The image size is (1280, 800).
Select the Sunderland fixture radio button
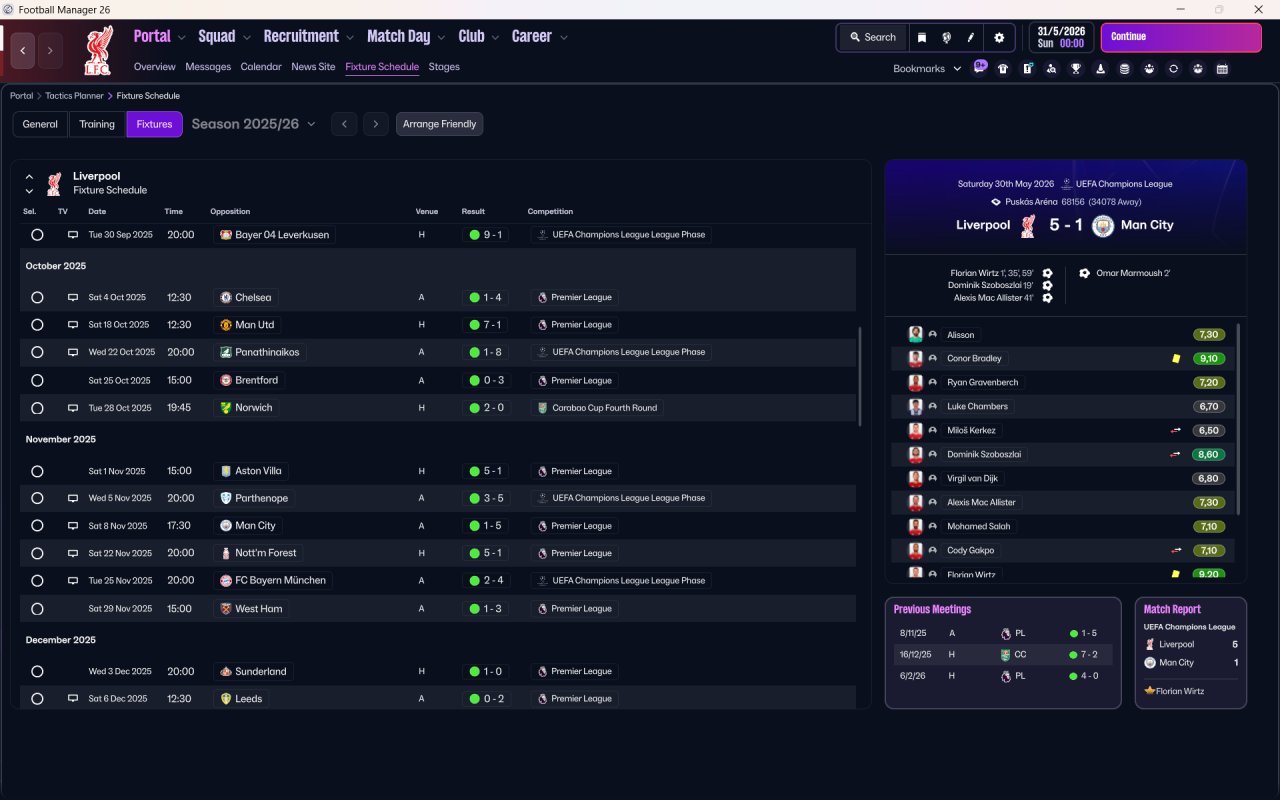point(37,672)
